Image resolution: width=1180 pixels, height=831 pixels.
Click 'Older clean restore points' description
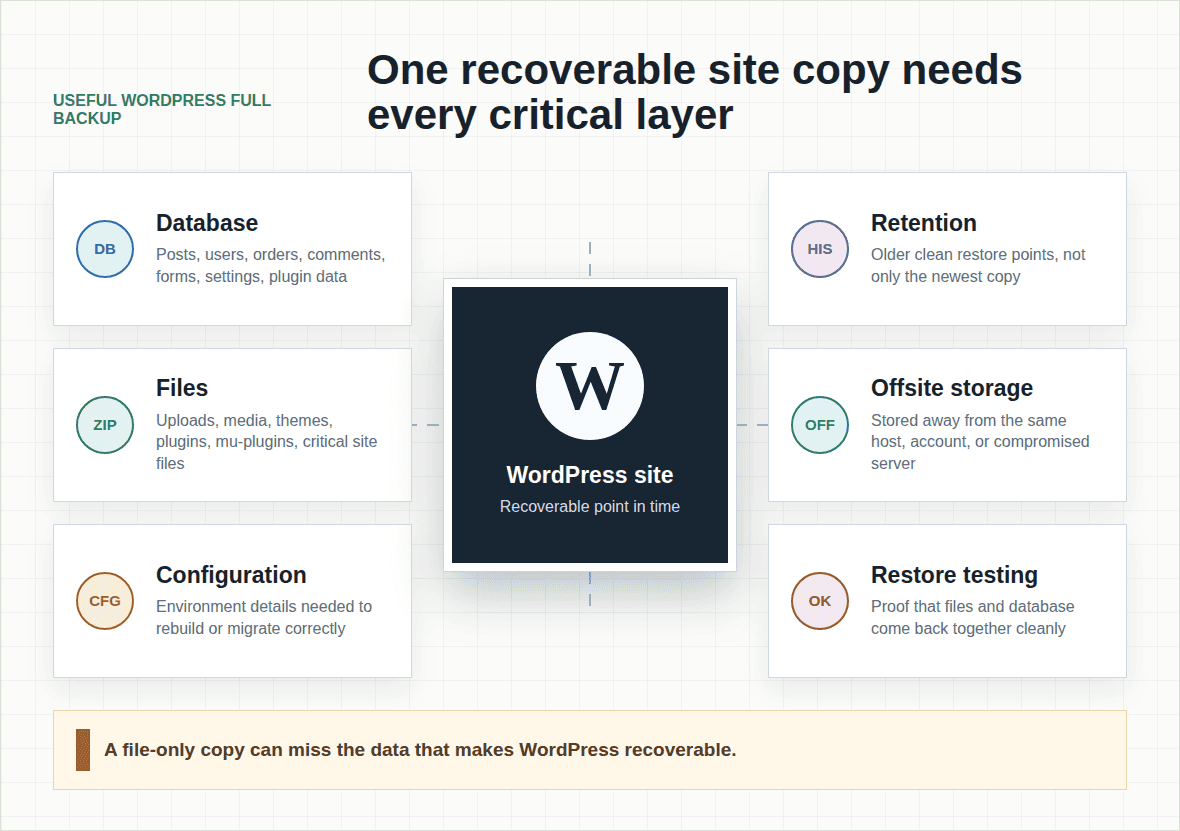coord(978,266)
